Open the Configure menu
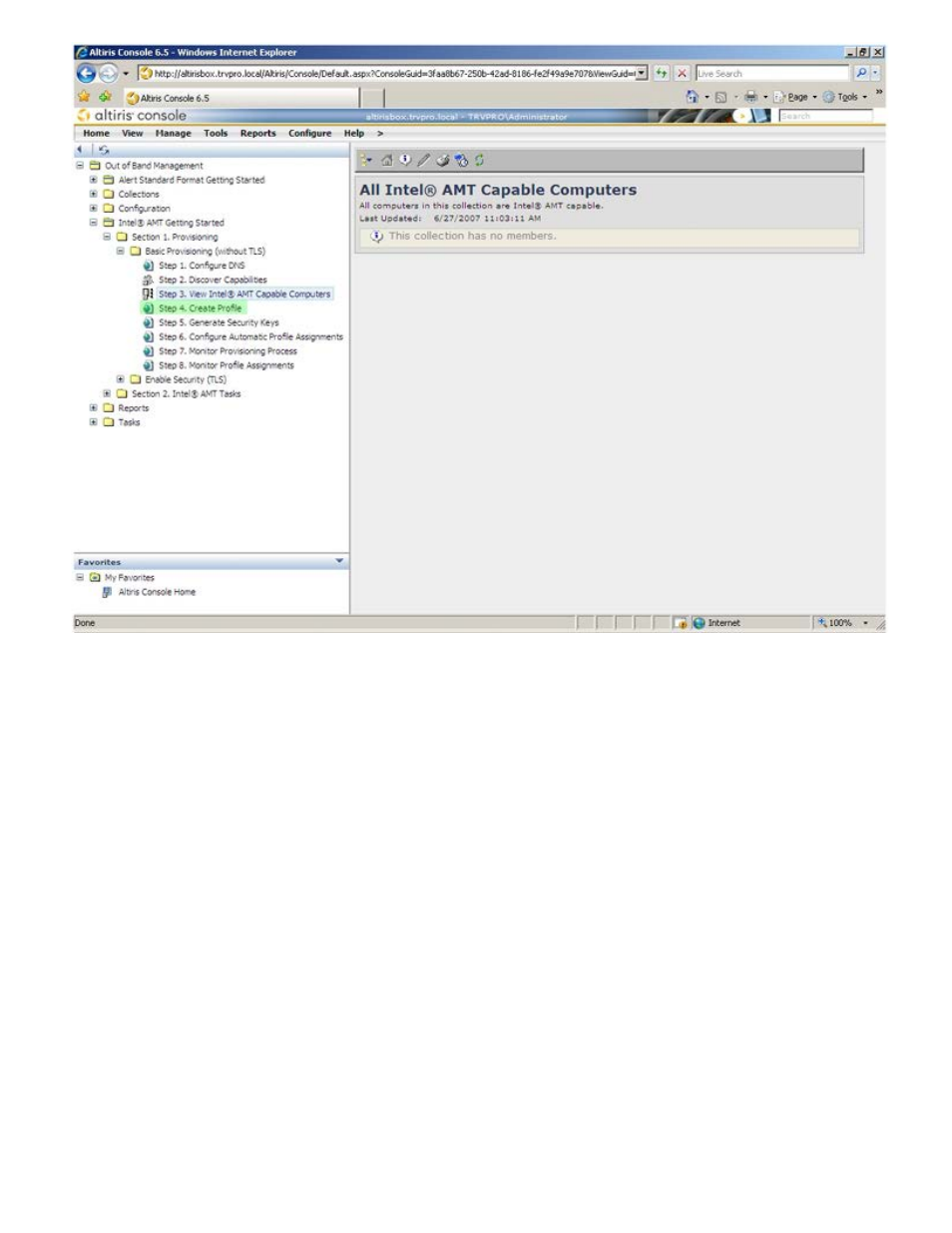This screenshot has height=1233, width=952. pos(309,133)
